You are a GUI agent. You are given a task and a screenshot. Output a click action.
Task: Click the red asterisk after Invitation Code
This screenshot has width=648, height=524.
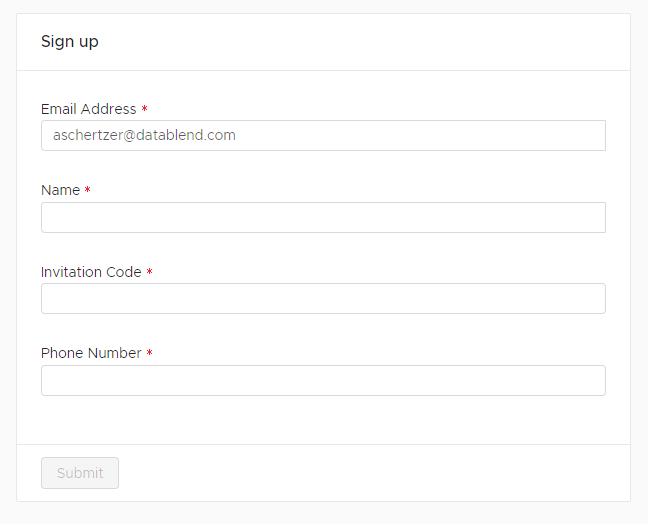click(x=149, y=273)
